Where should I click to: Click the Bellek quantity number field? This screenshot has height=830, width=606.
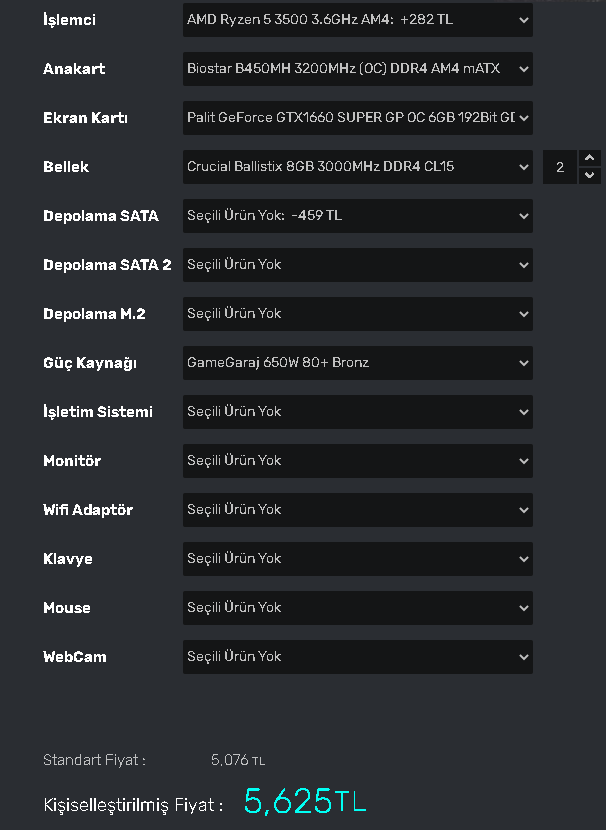coord(560,167)
